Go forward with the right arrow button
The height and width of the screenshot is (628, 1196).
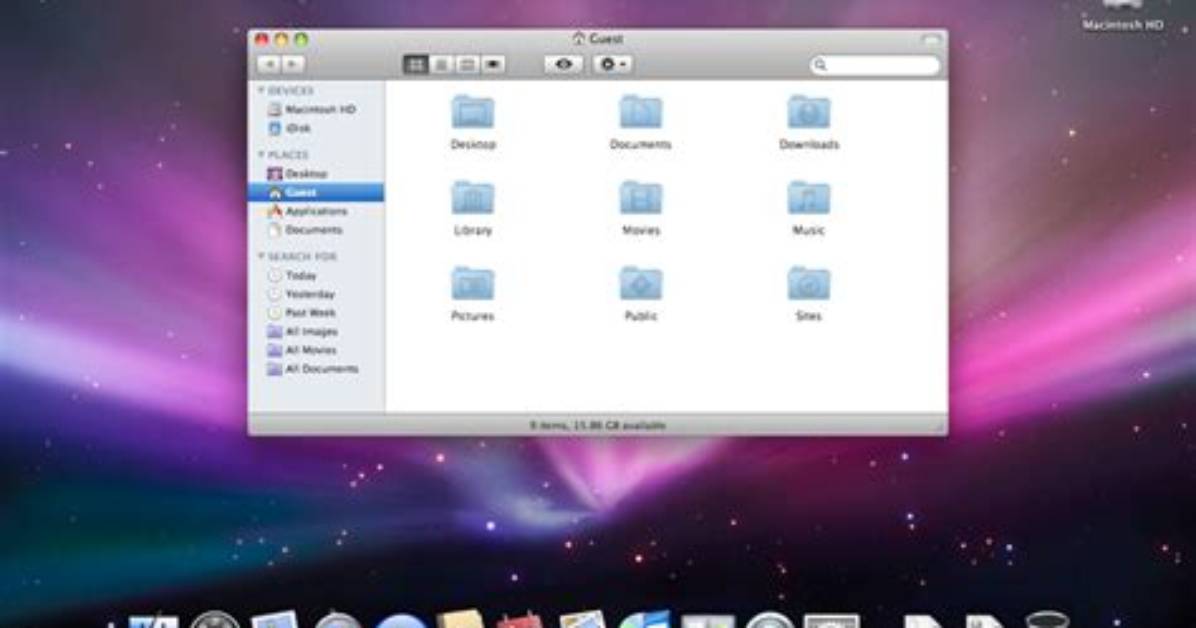point(294,65)
